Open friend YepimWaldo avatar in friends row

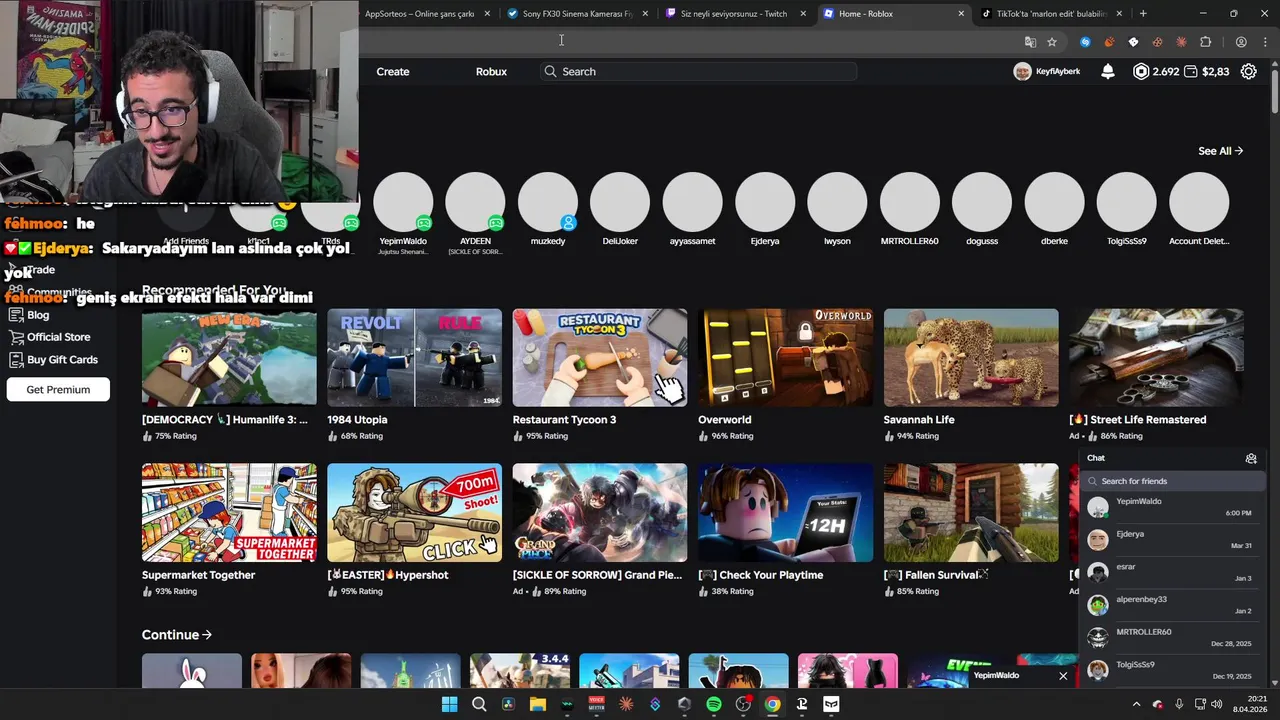[x=403, y=202]
